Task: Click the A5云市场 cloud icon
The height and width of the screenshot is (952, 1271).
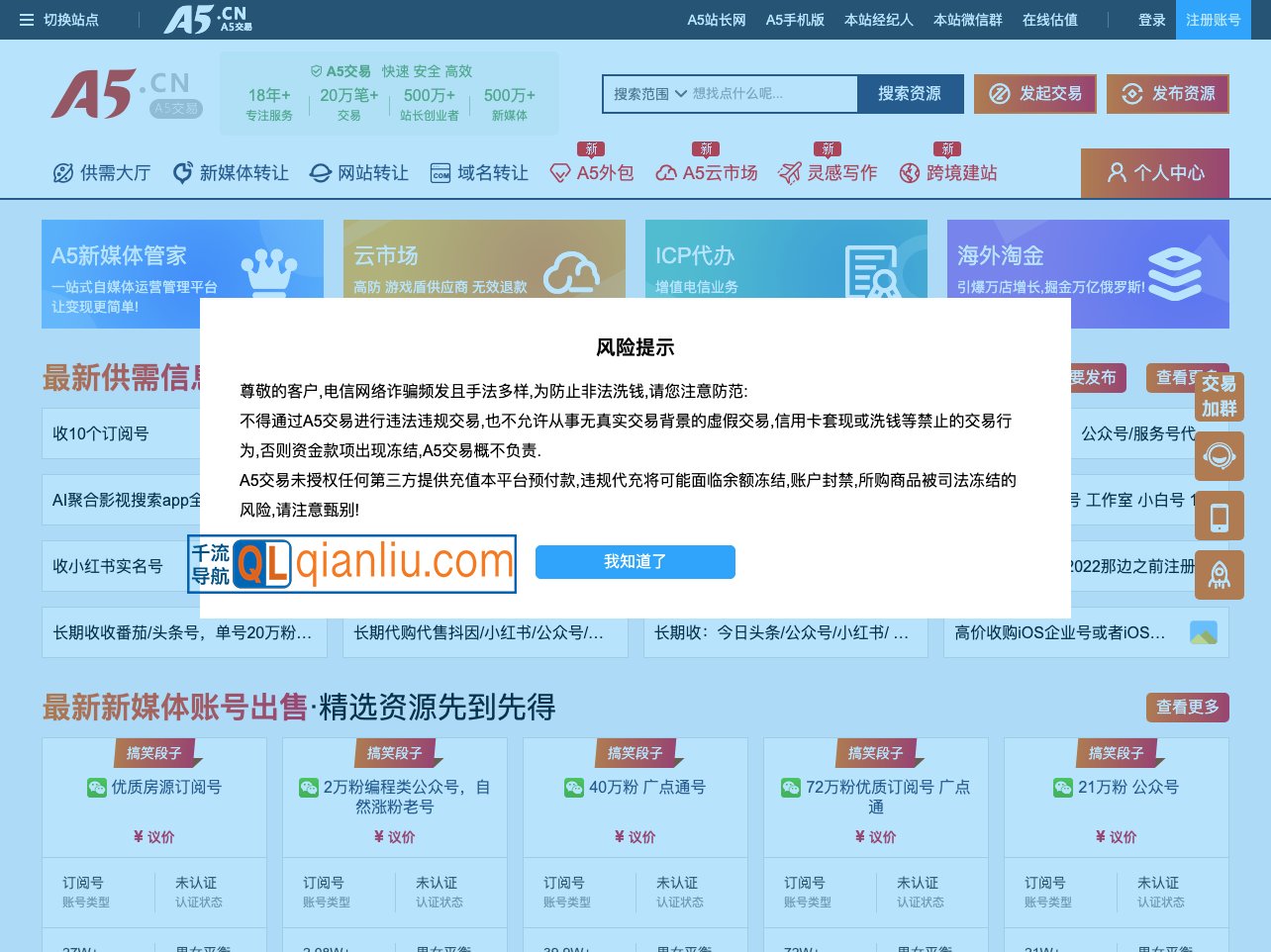Action: (665, 172)
